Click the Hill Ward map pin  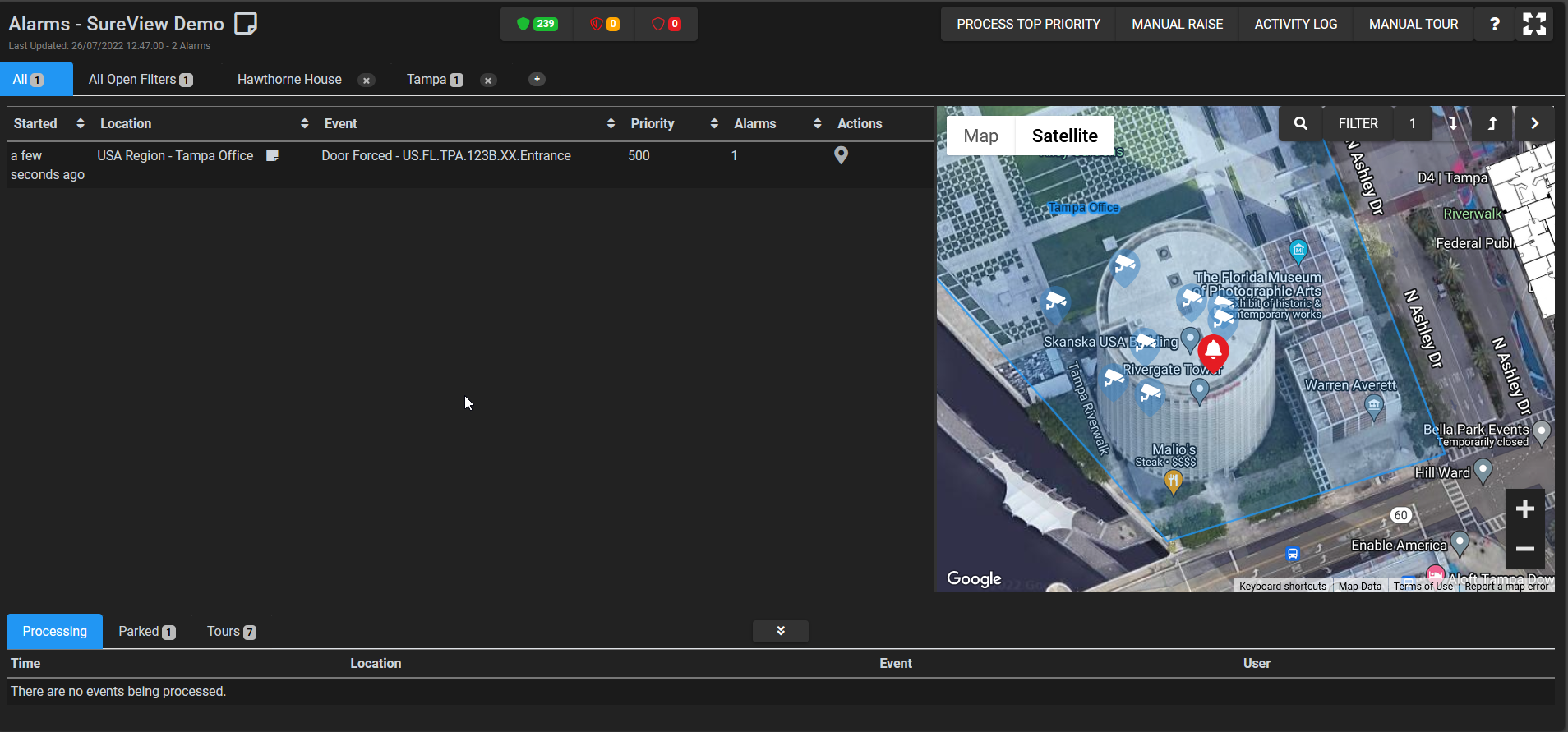(1483, 472)
